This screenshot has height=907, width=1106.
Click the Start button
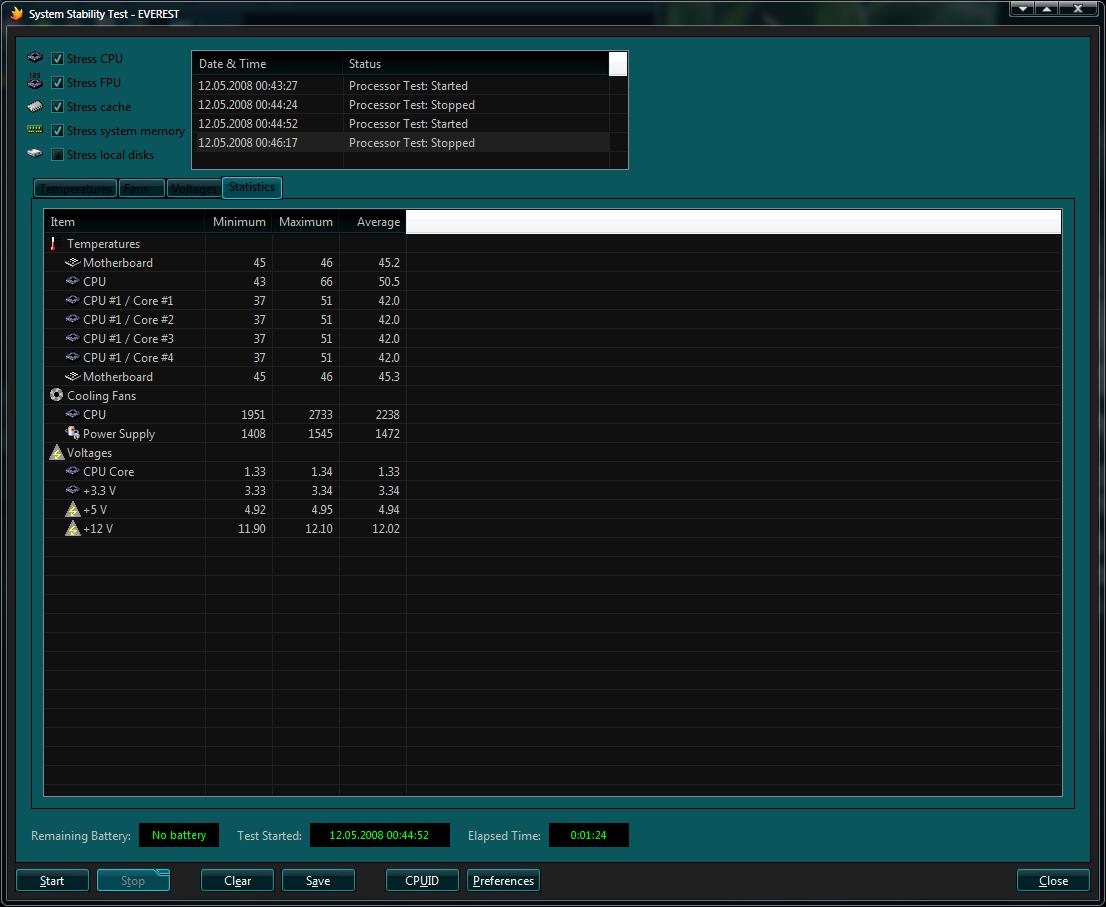coord(52,880)
